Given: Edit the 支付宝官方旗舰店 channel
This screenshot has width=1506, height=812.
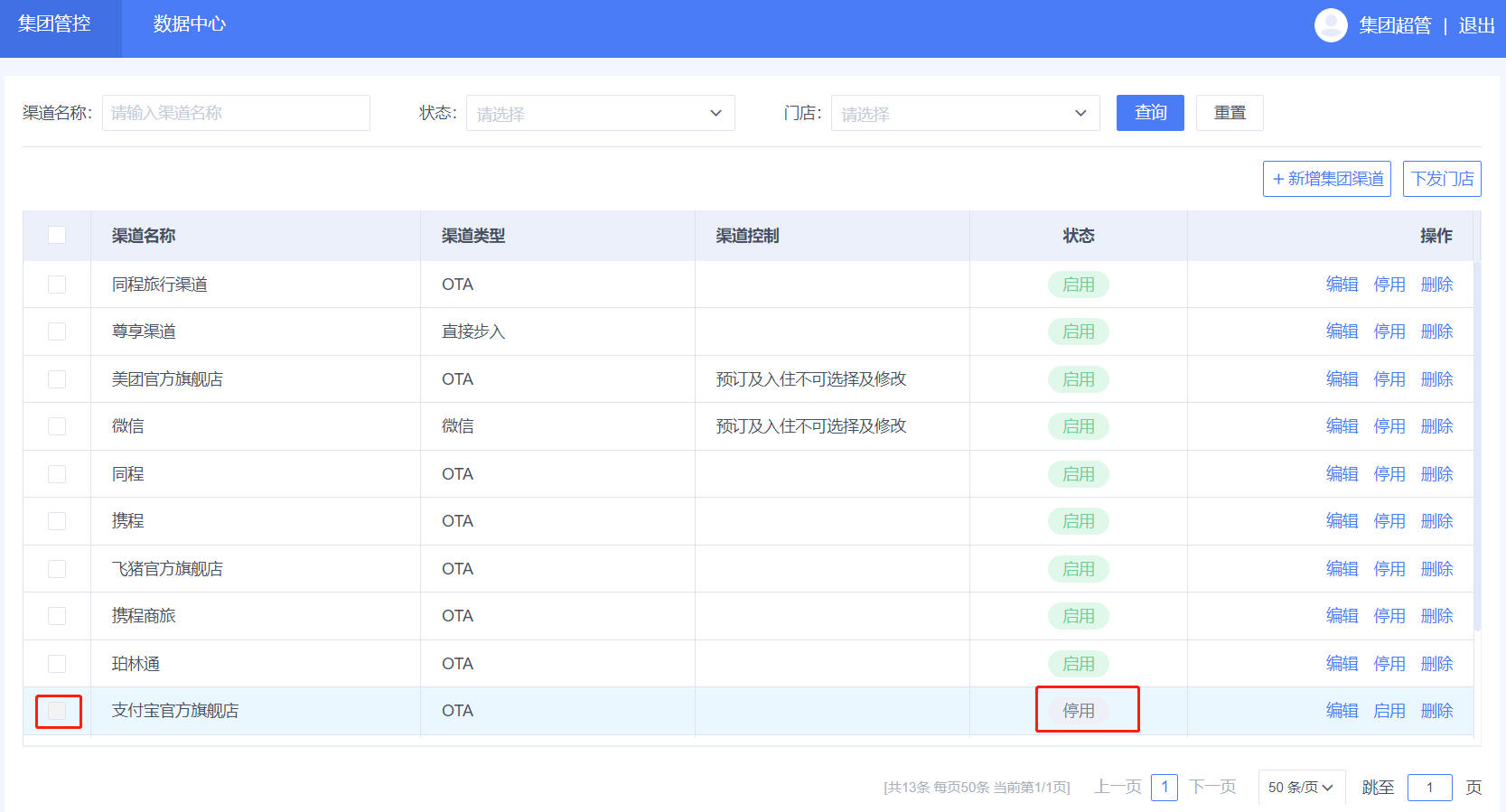Looking at the screenshot, I should click(1342, 711).
